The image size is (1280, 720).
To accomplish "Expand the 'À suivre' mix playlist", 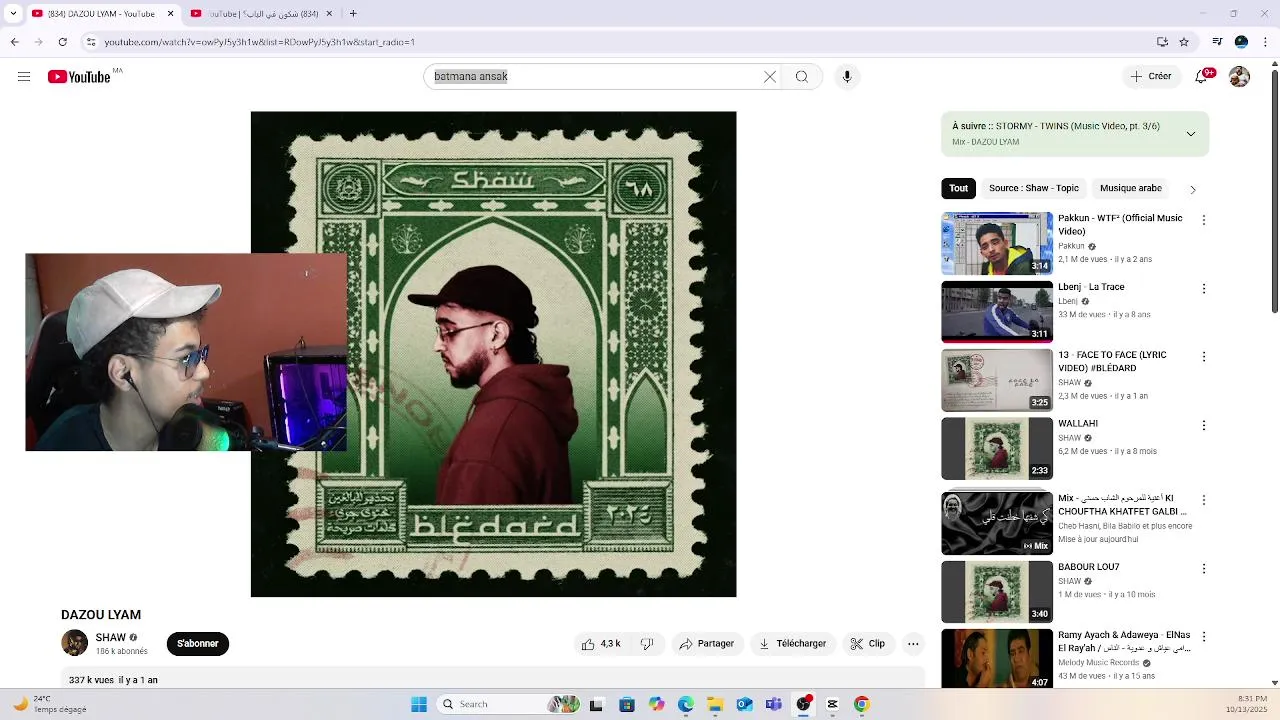I will [1191, 134].
